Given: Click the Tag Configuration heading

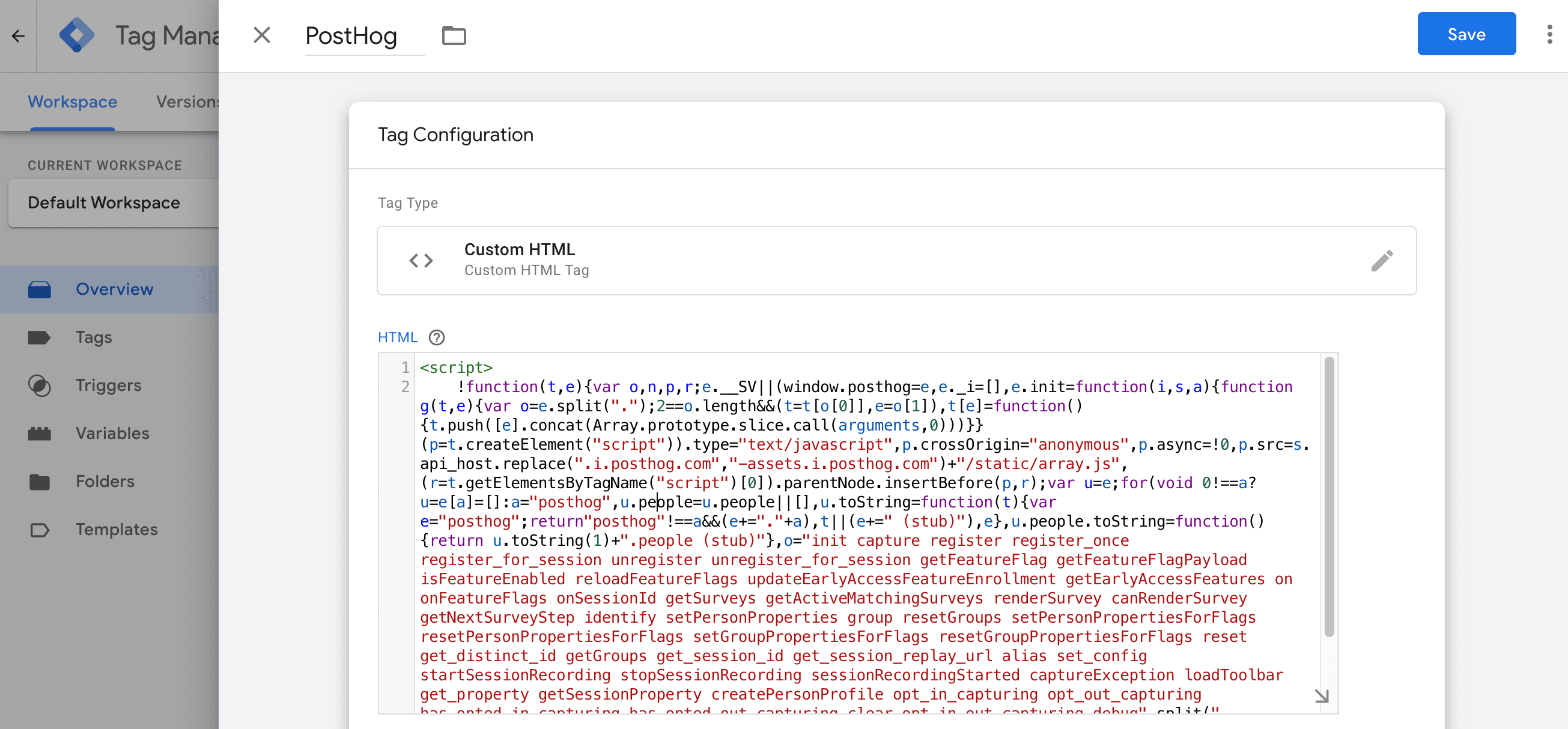Looking at the screenshot, I should (x=455, y=135).
